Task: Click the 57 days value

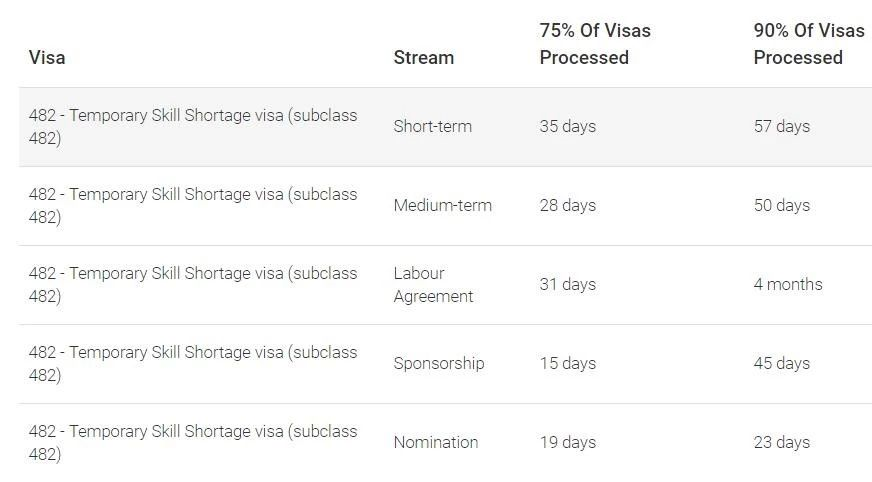Action: [x=781, y=127]
